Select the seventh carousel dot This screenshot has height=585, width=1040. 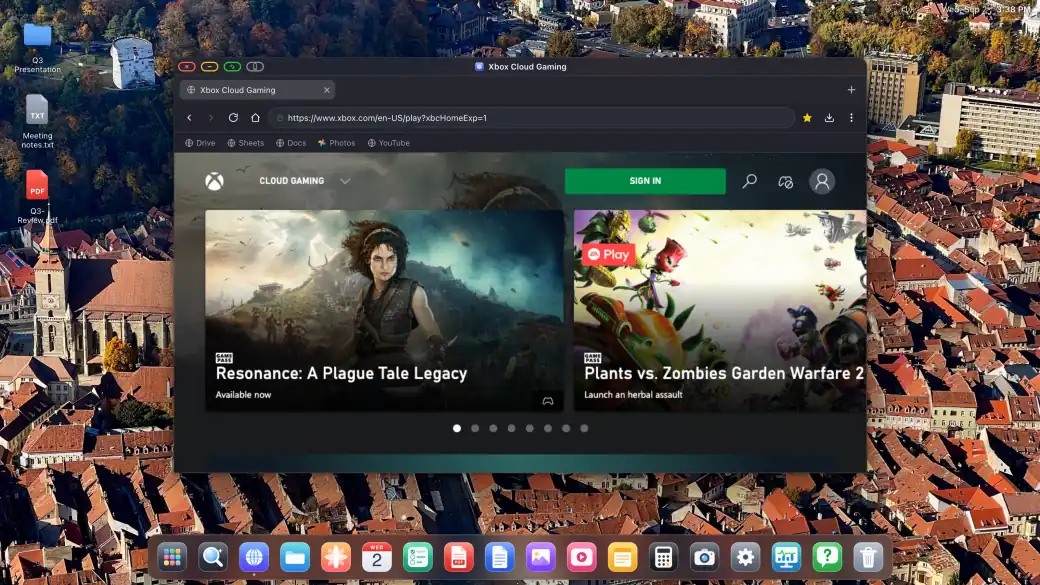point(566,428)
